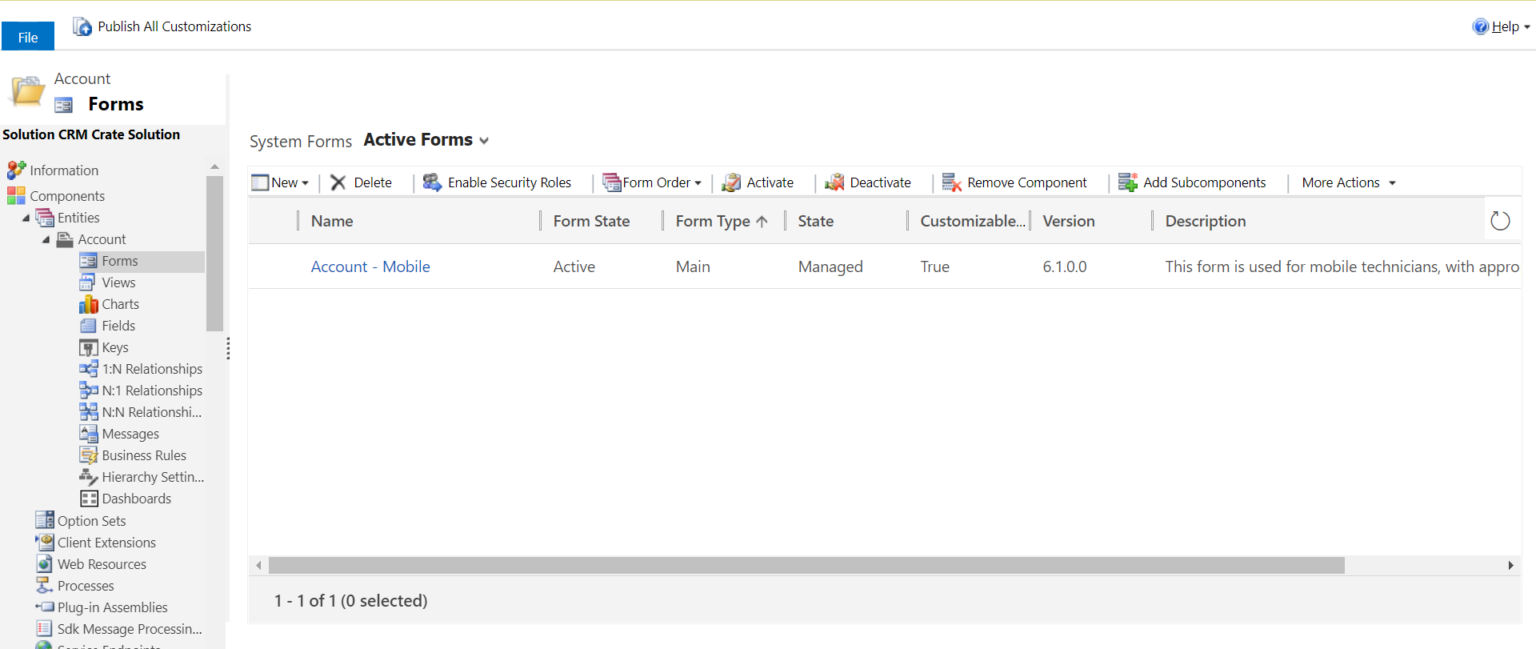
Task: Open the File menu
Action: (x=27, y=35)
